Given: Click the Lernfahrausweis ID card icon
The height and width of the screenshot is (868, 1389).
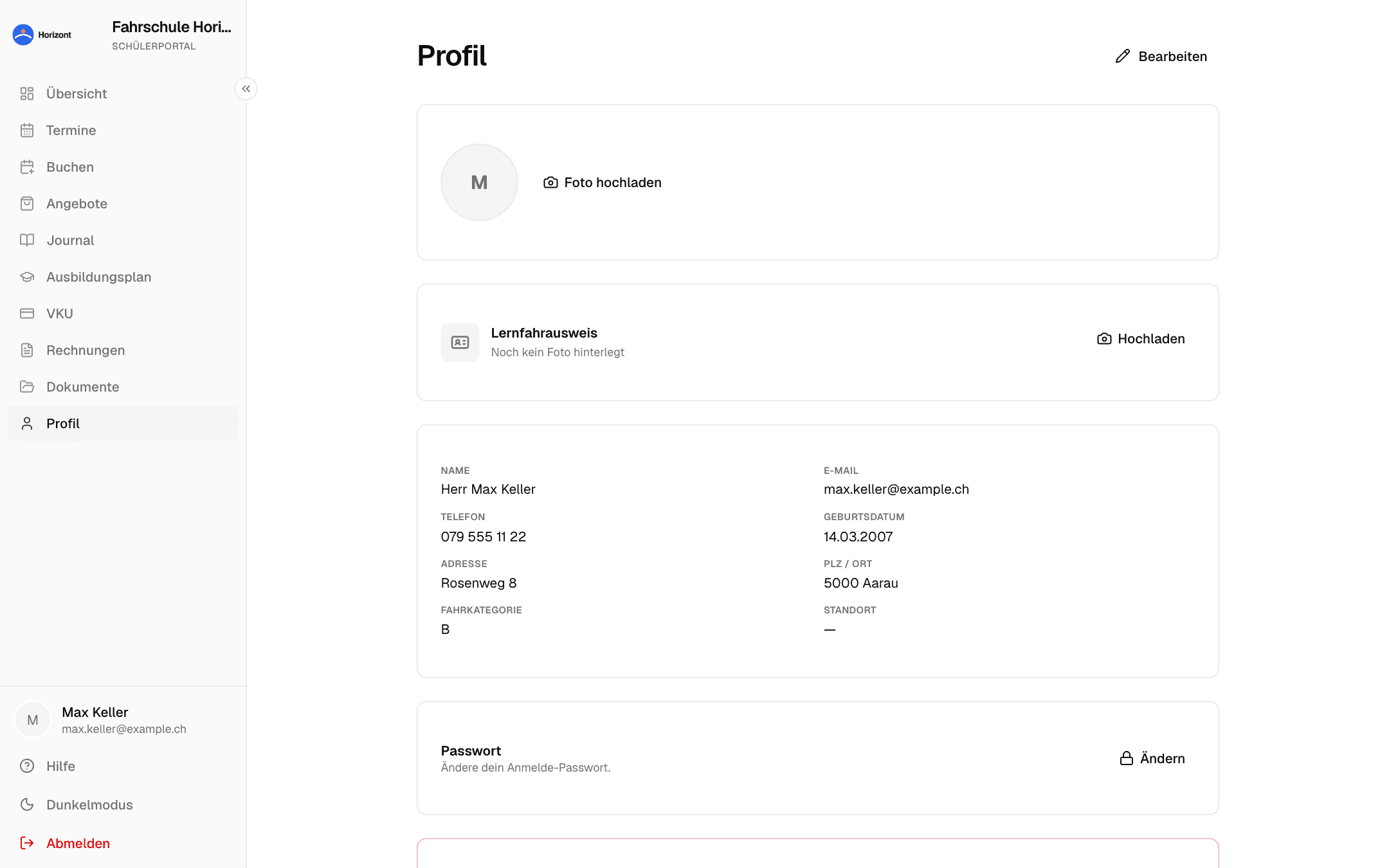Looking at the screenshot, I should [x=460, y=343].
